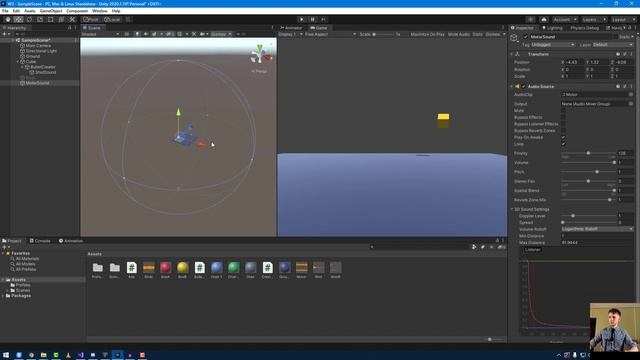Disable Play On Awake checkbox
The width and height of the screenshot is (640, 360).
click(563, 137)
